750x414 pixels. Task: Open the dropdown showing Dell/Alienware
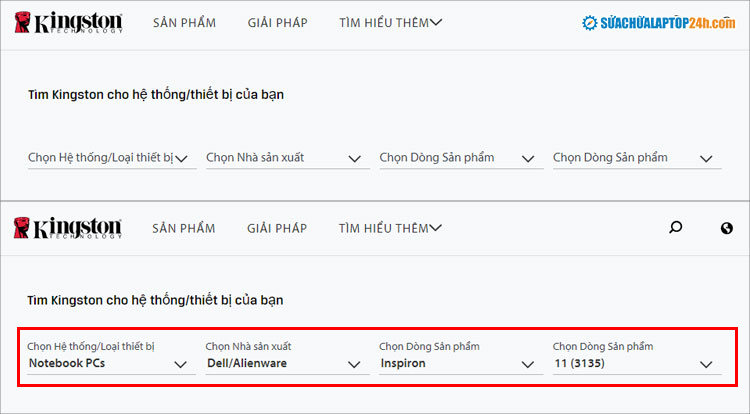287,357
